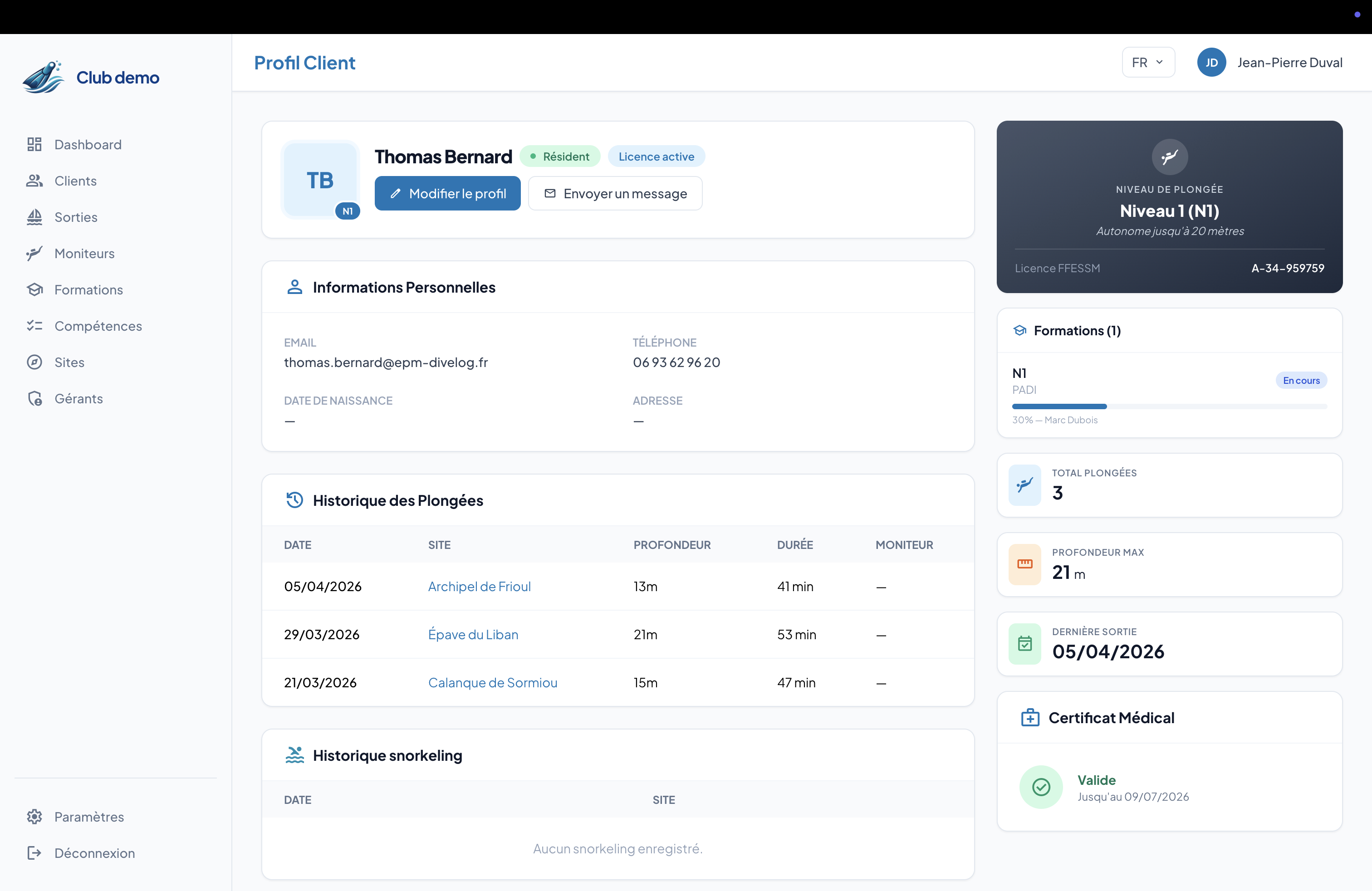
Task: Click the Paramètres gear icon
Action: click(34, 816)
